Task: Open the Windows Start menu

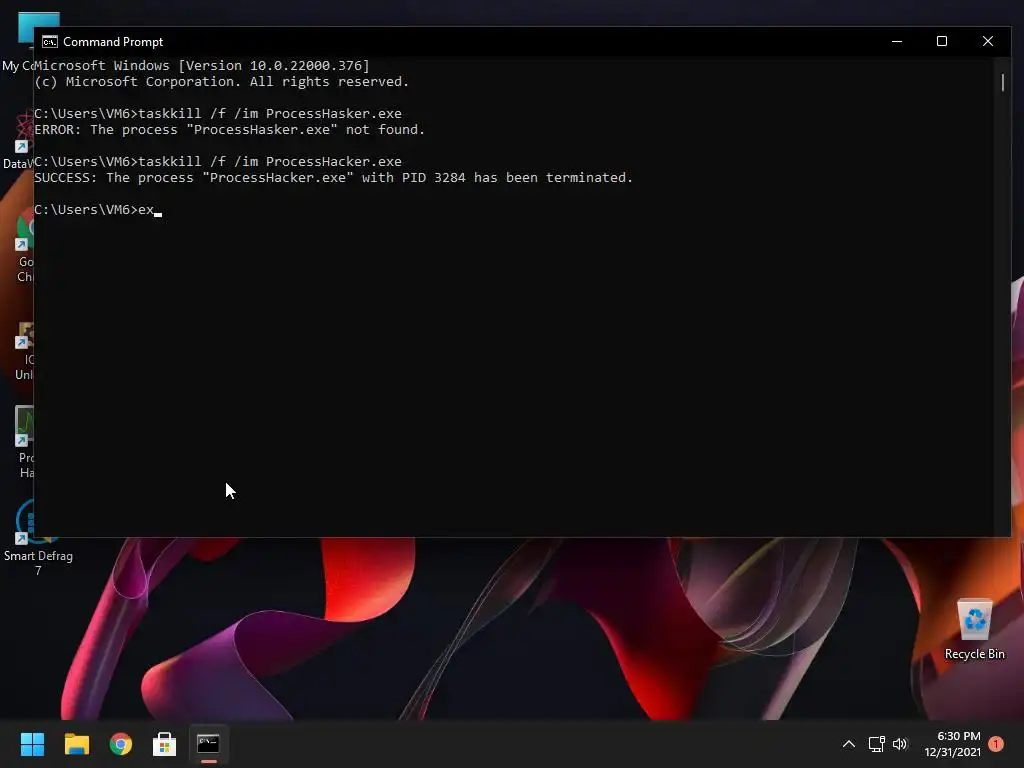Action: [32, 744]
